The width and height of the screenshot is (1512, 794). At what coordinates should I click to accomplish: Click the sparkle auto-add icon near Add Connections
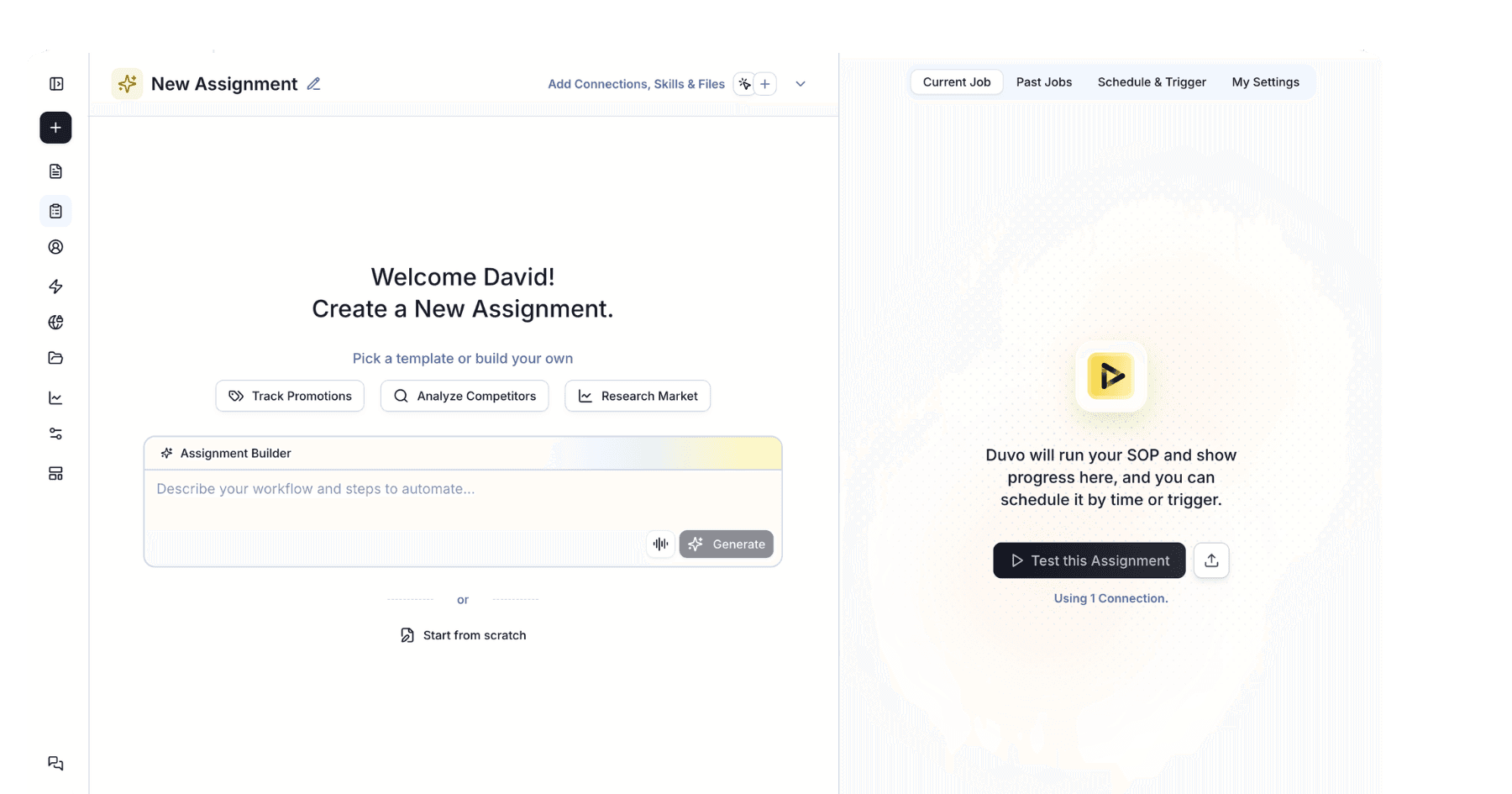tap(744, 83)
